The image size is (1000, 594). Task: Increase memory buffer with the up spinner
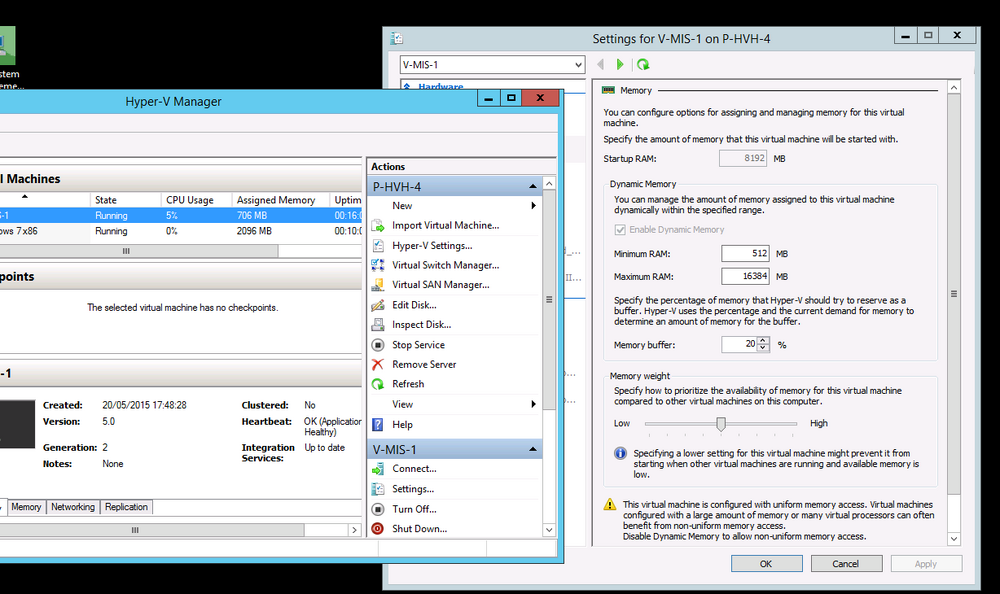point(763,341)
